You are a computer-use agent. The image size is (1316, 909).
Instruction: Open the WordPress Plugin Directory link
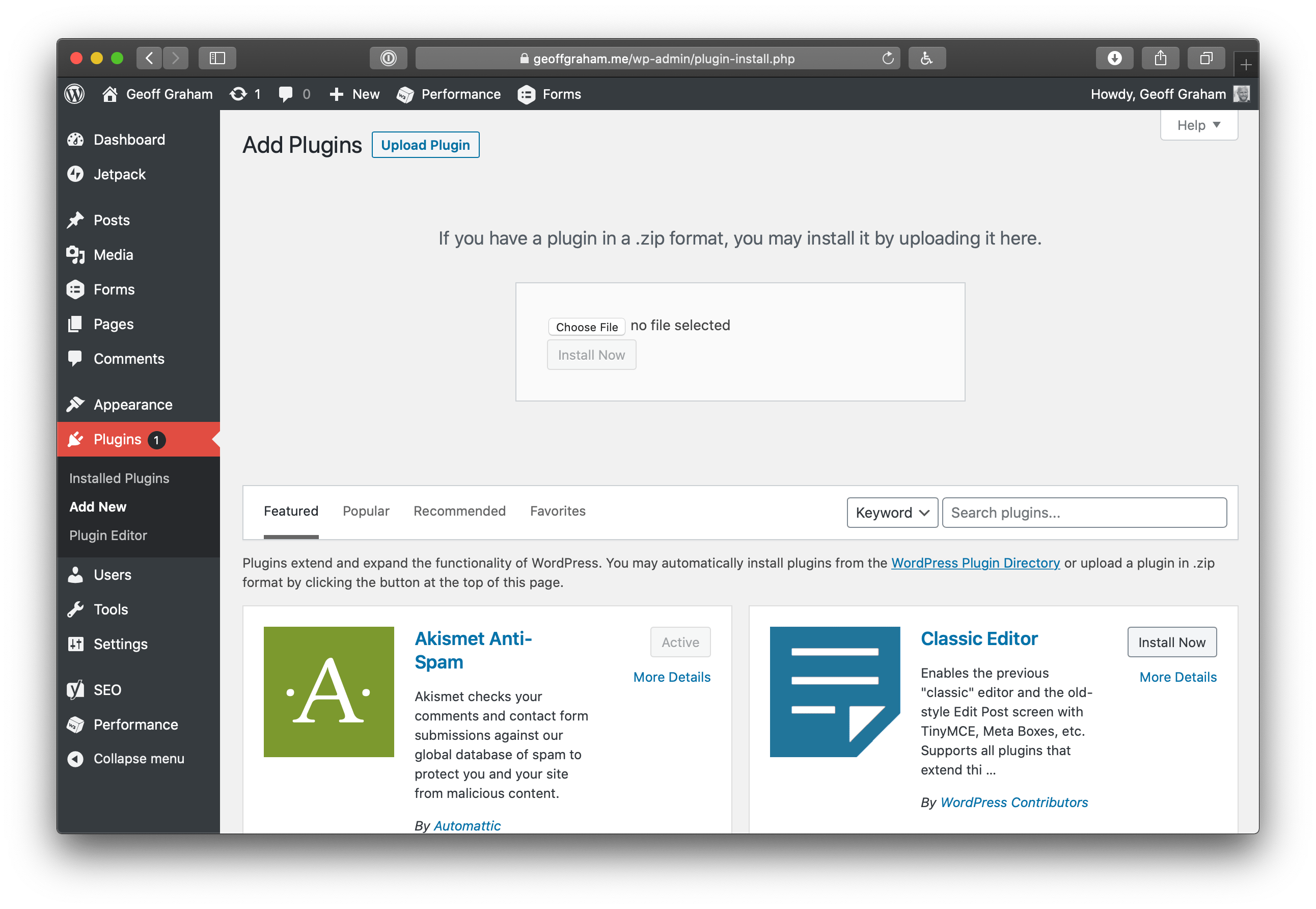[975, 563]
